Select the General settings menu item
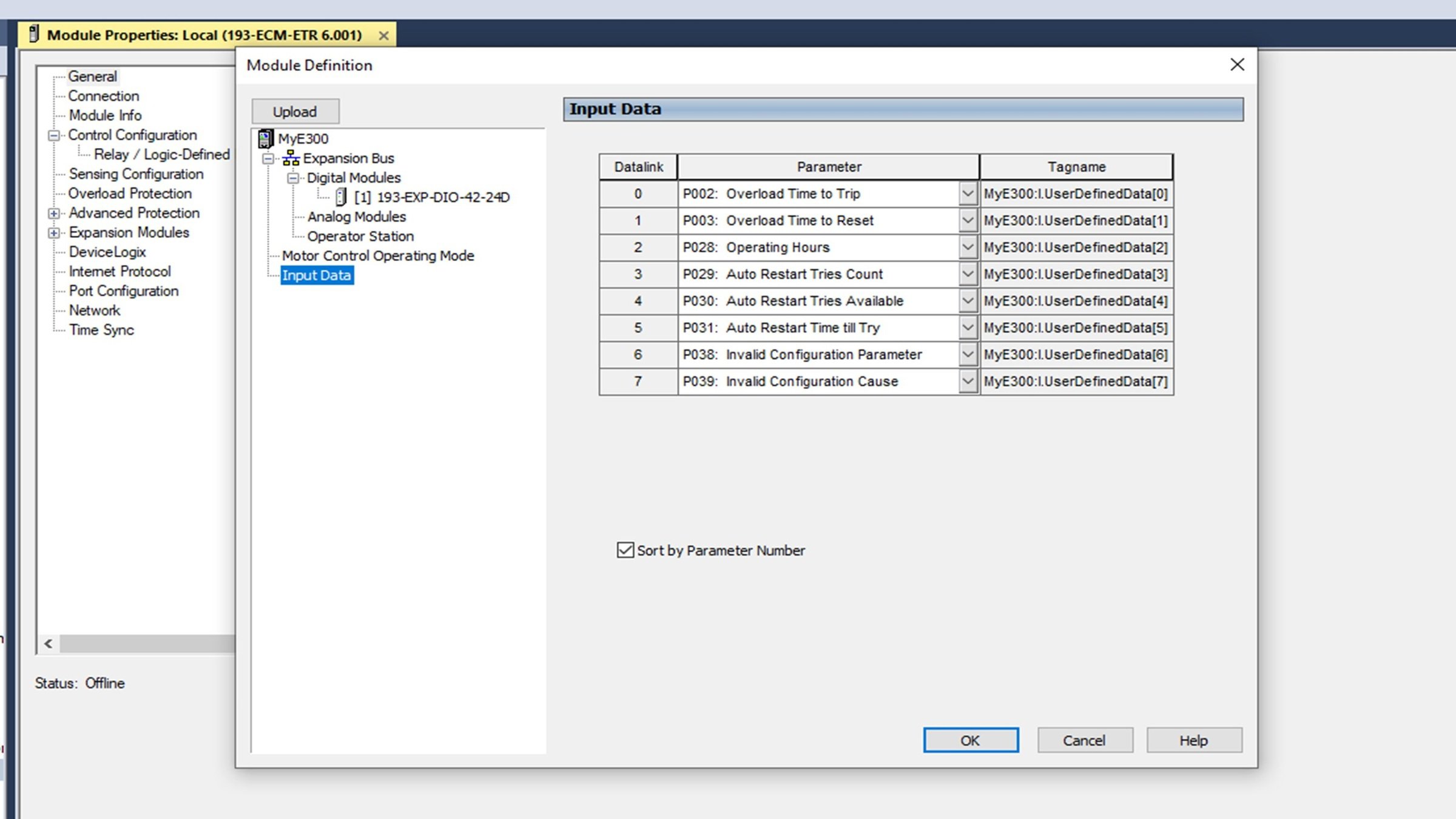1456x819 pixels. click(92, 76)
